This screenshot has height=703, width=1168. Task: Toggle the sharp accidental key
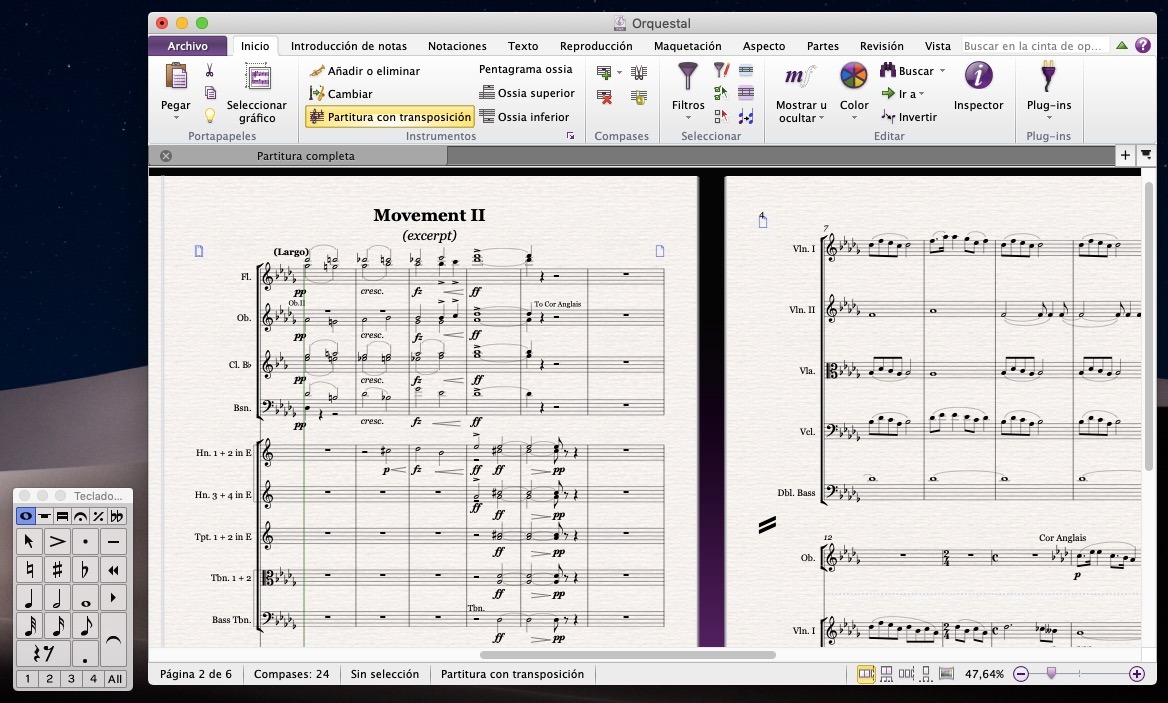[x=57, y=570]
